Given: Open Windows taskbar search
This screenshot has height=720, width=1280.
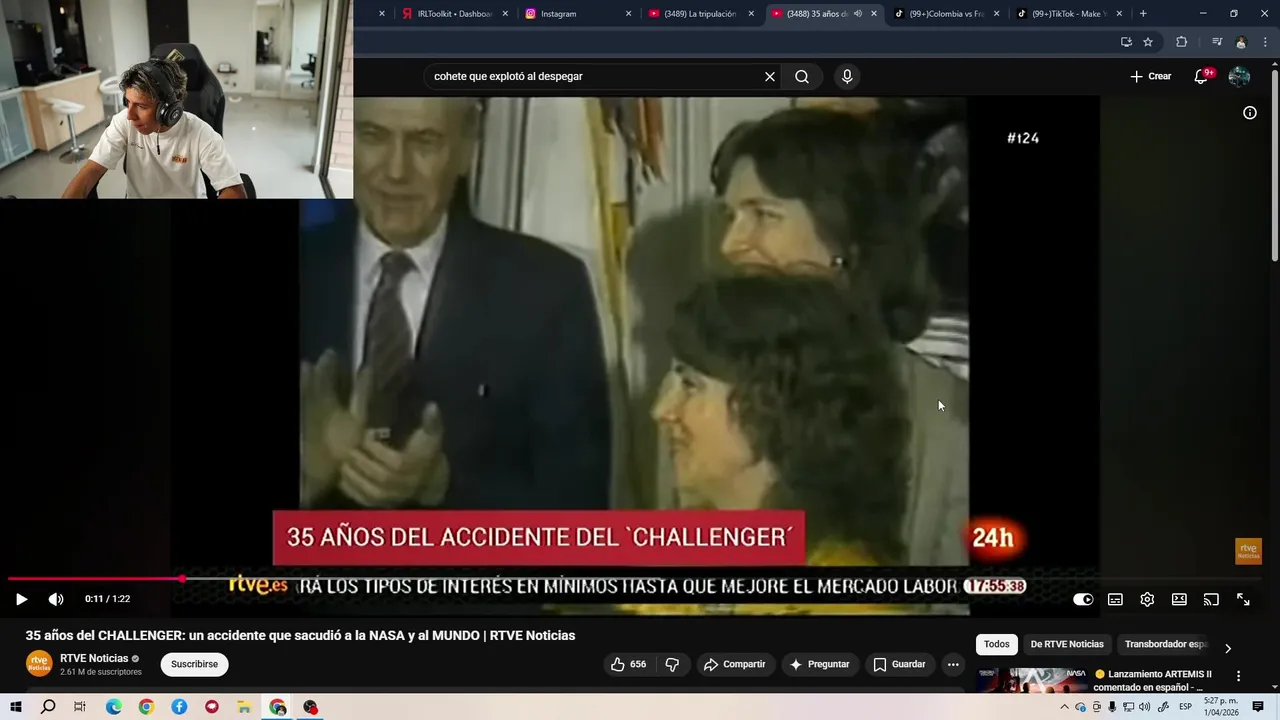Looking at the screenshot, I should (x=48, y=707).
